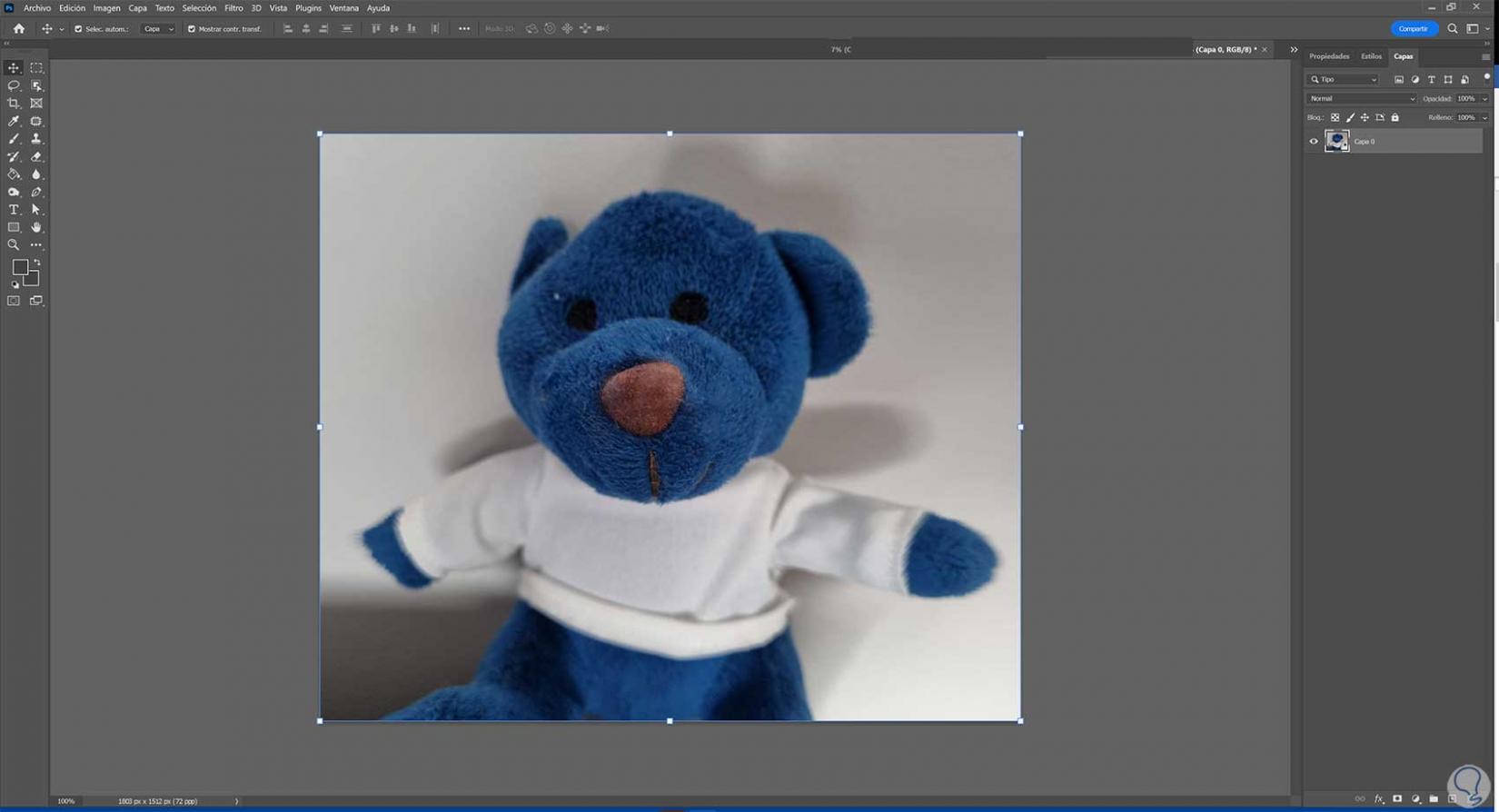Add a layer style with fx icon
This screenshot has width=1499, height=812.
1378,799
